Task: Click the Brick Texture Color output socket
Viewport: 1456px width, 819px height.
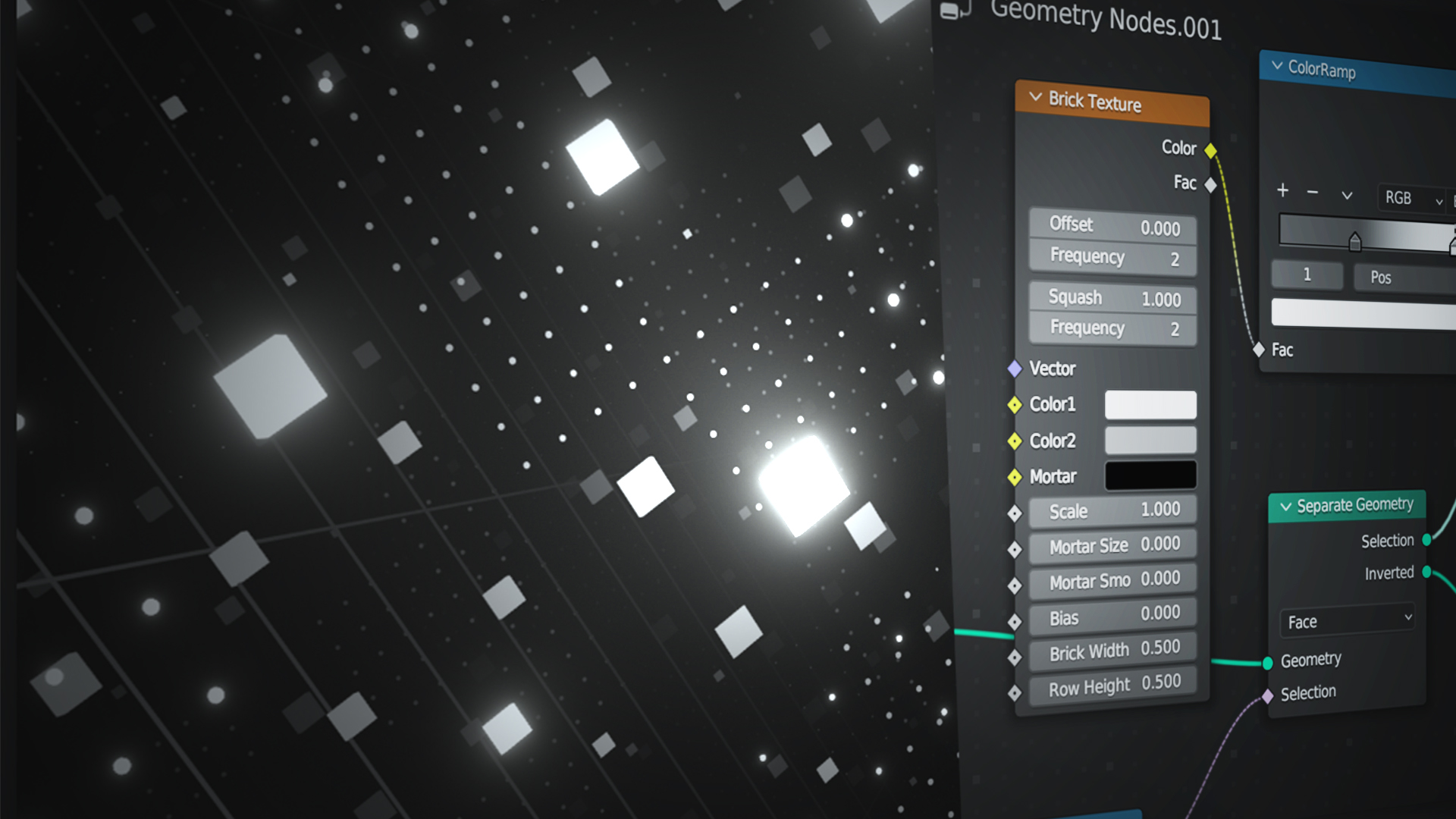Action: click(1210, 150)
